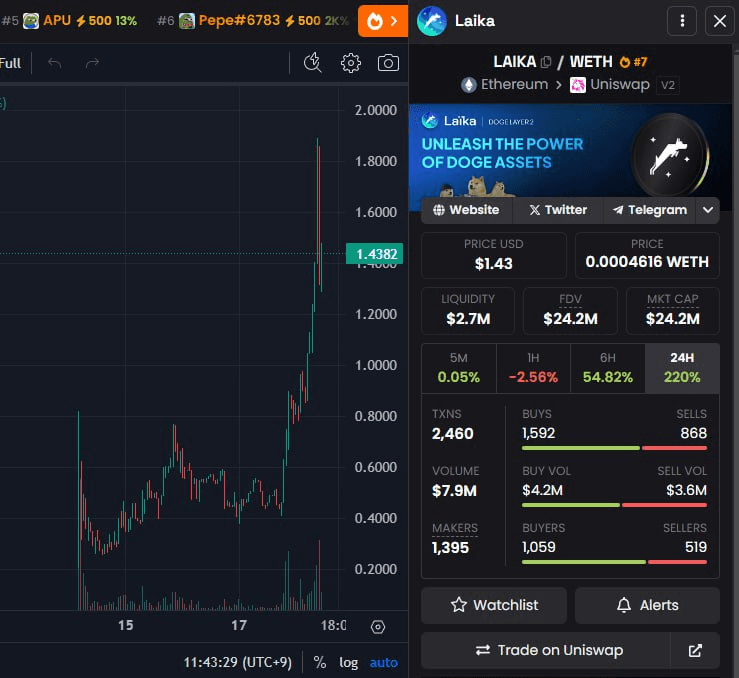Open trending #6 Pepe#6783 token link
The width and height of the screenshot is (739, 678).
pos(253,21)
